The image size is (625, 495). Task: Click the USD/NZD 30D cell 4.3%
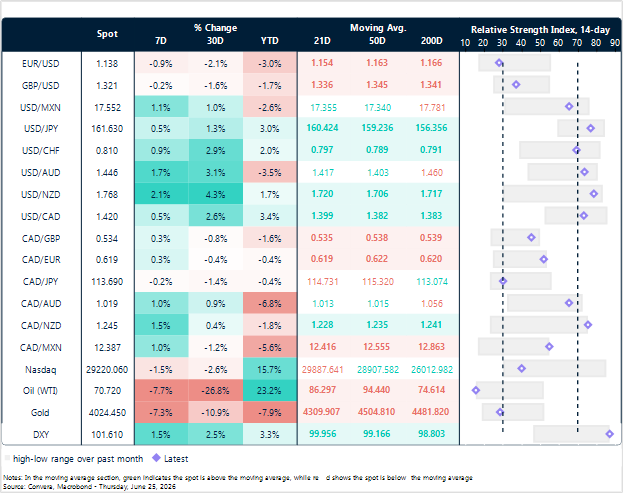[x=216, y=195]
